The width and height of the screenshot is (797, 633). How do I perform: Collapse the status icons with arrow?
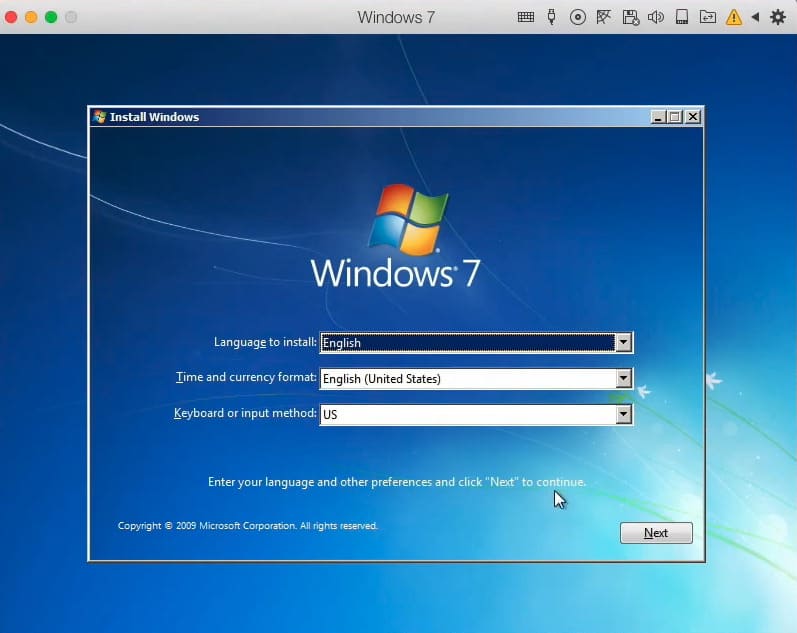(755, 17)
